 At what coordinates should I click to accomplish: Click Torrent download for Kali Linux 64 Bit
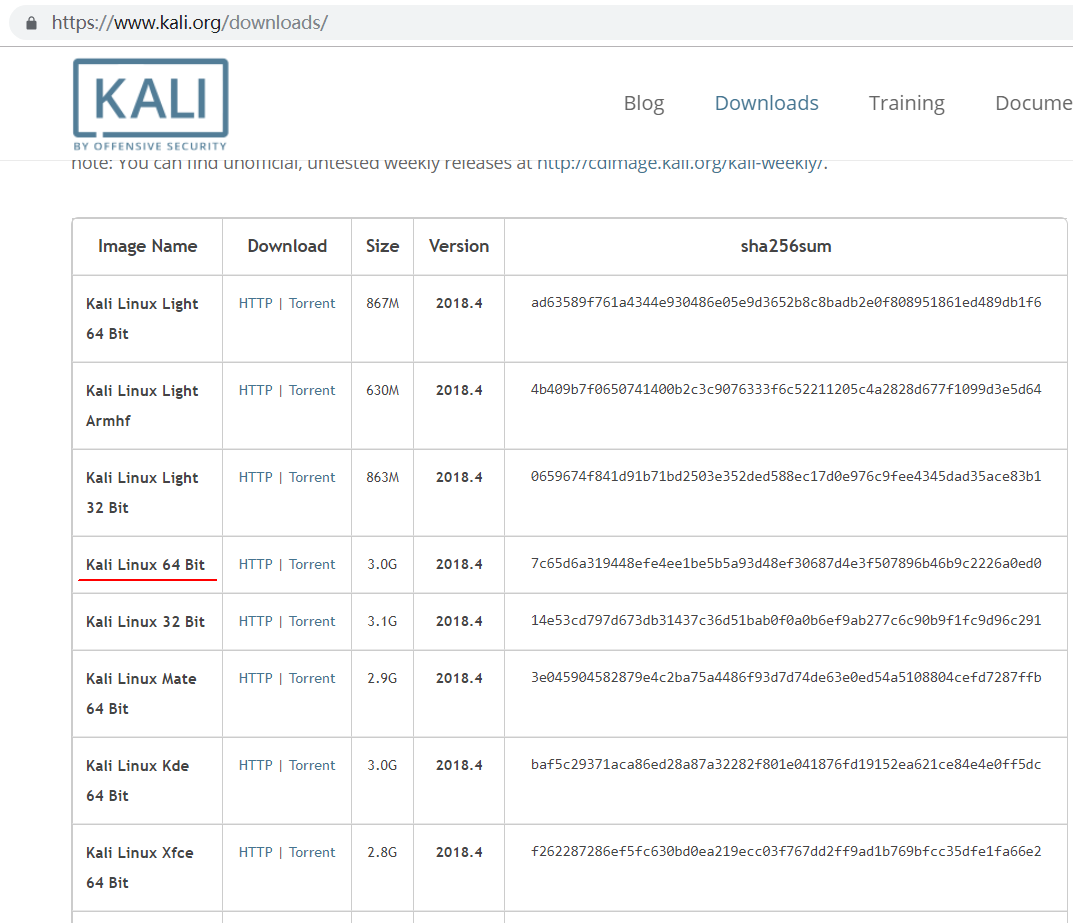pyautogui.click(x=312, y=564)
